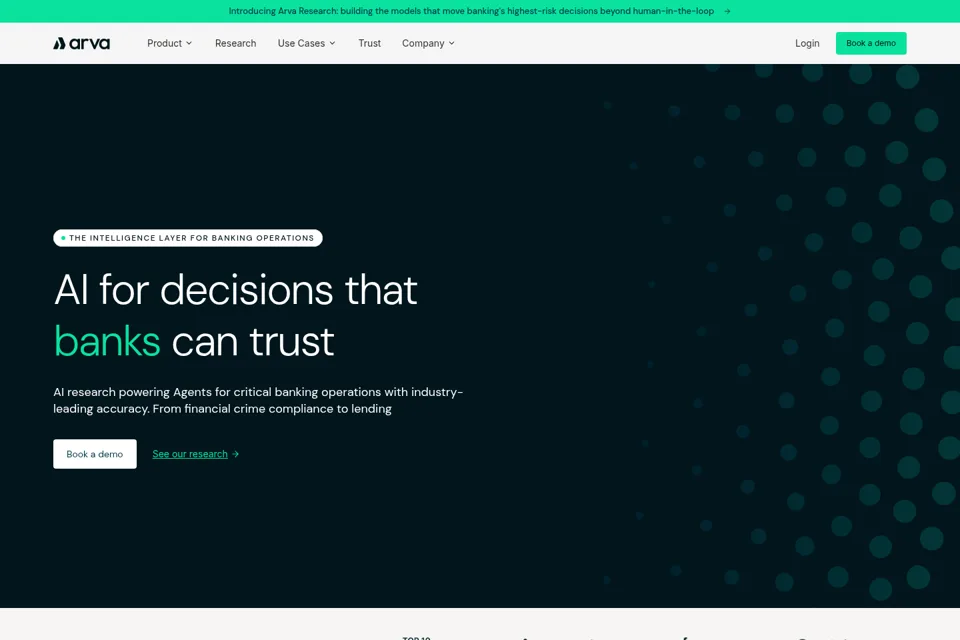Screen dimensions: 960x640
Task: Click the Intelligence Layer for Banking Operations badge
Action: 188,238
